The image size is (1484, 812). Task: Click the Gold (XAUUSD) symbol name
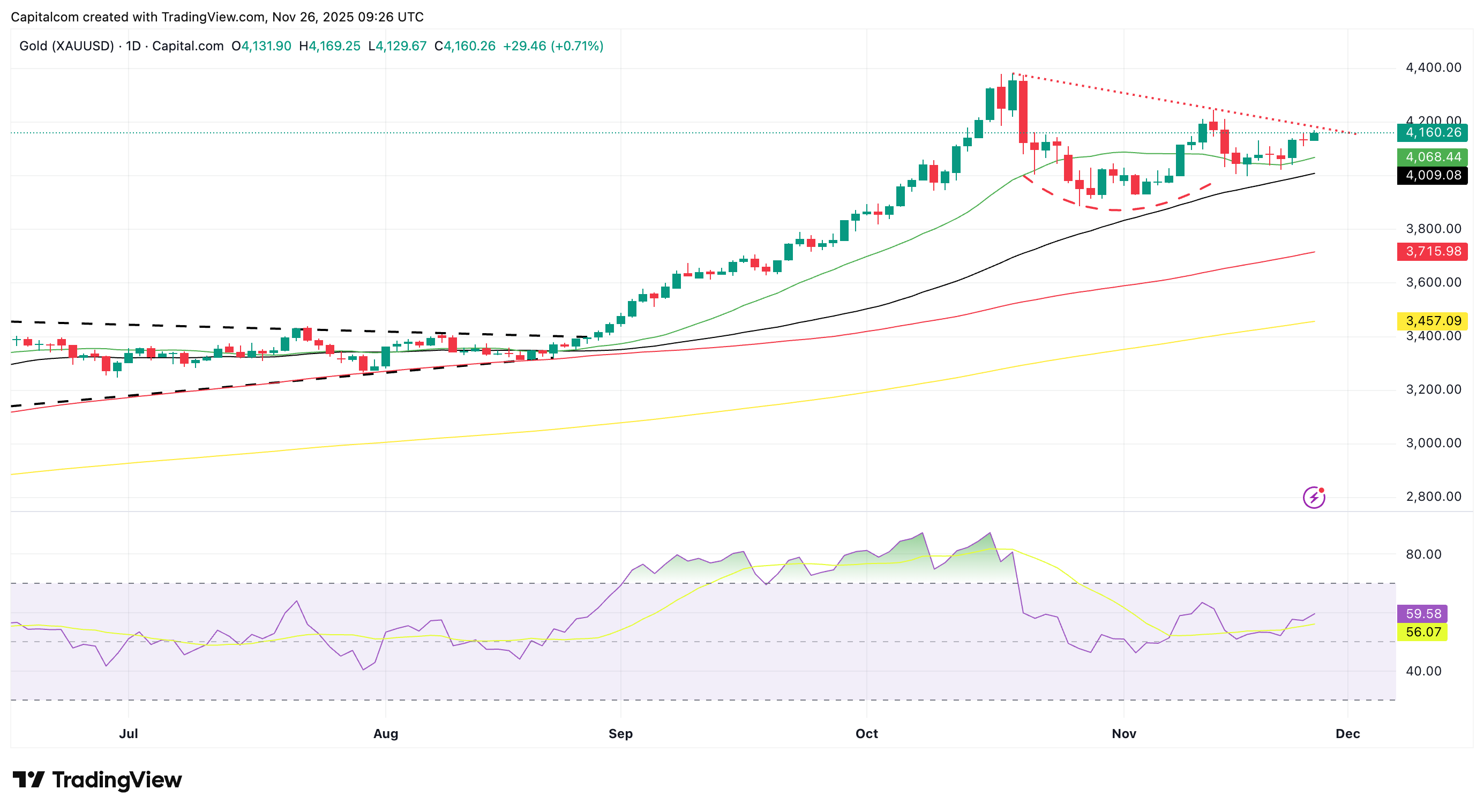[x=66, y=46]
